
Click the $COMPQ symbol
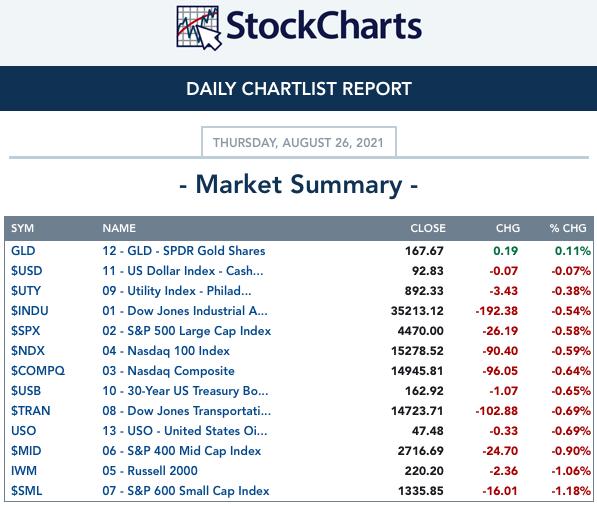pos(38,371)
